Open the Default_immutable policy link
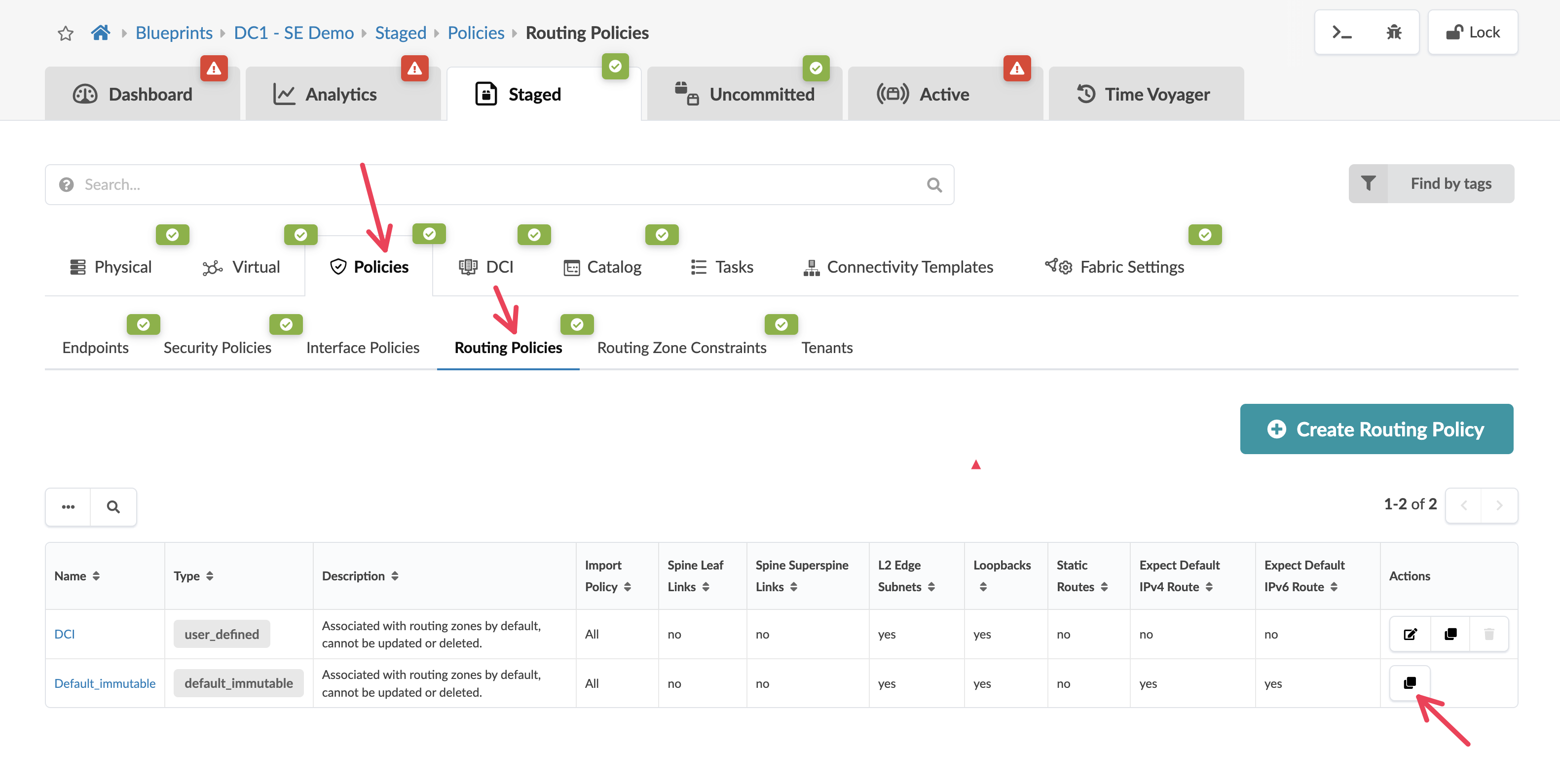1560x784 pixels. pos(105,683)
